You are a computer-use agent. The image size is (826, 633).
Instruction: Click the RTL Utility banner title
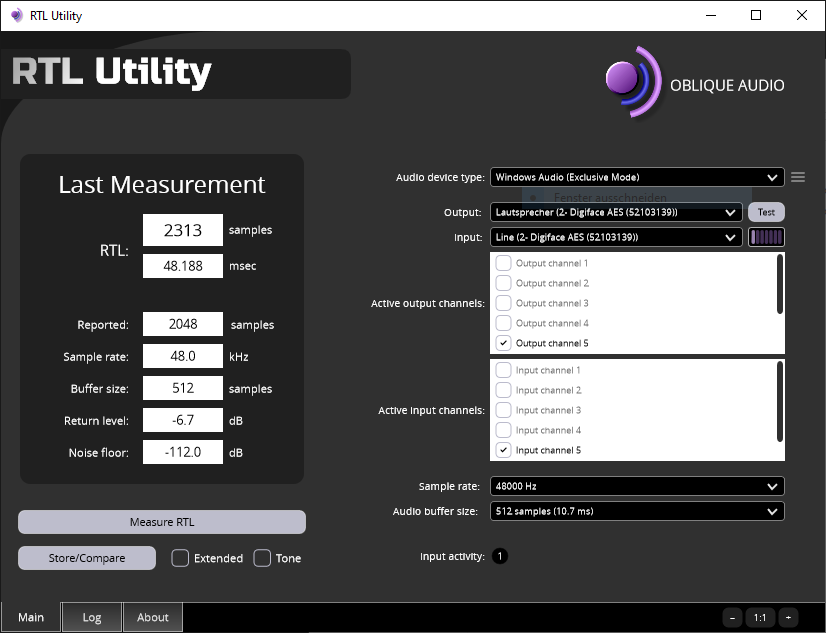click(111, 72)
